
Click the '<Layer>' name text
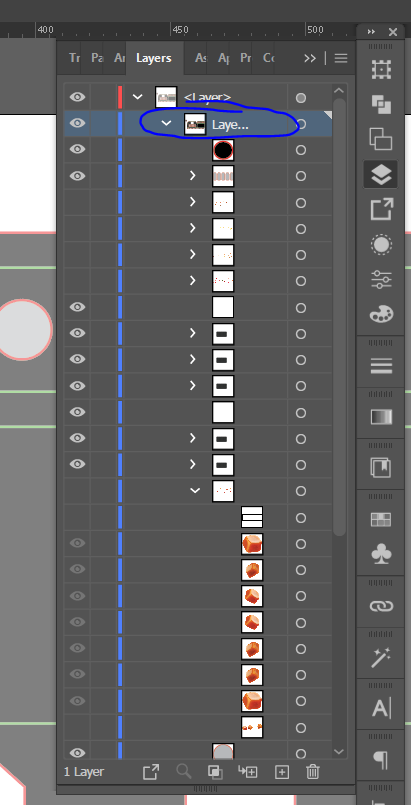[x=208, y=97]
